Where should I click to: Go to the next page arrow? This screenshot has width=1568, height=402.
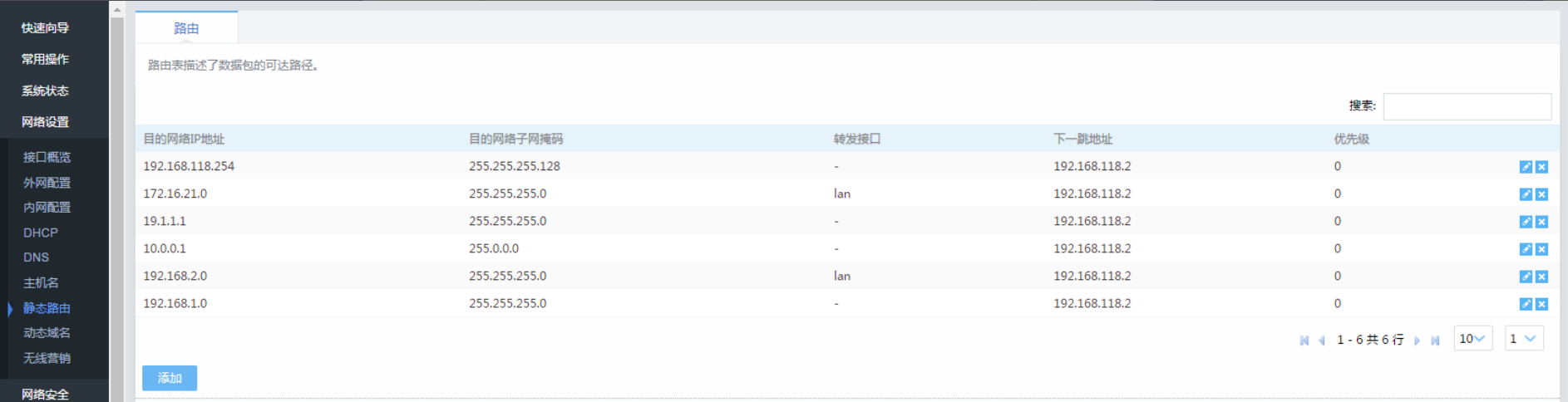point(1418,341)
